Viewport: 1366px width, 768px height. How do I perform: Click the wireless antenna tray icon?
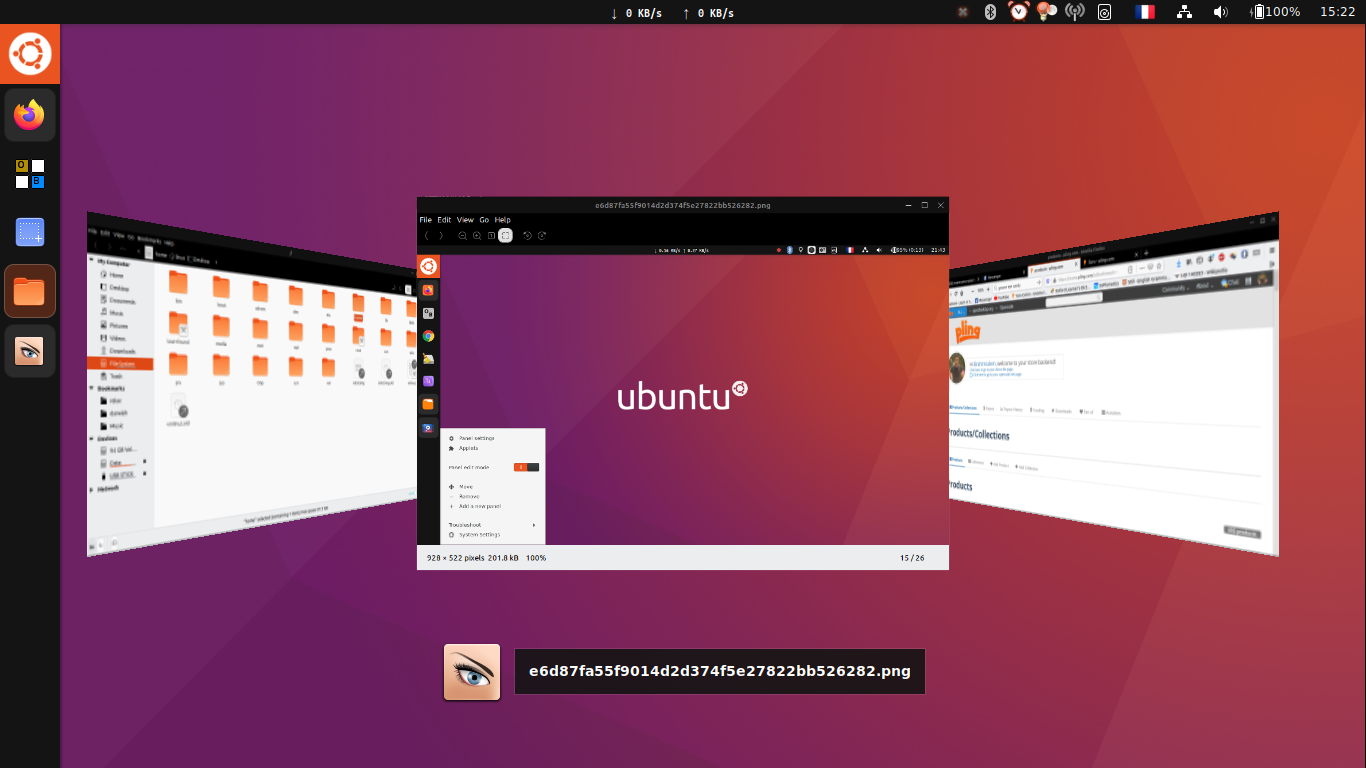point(1075,12)
